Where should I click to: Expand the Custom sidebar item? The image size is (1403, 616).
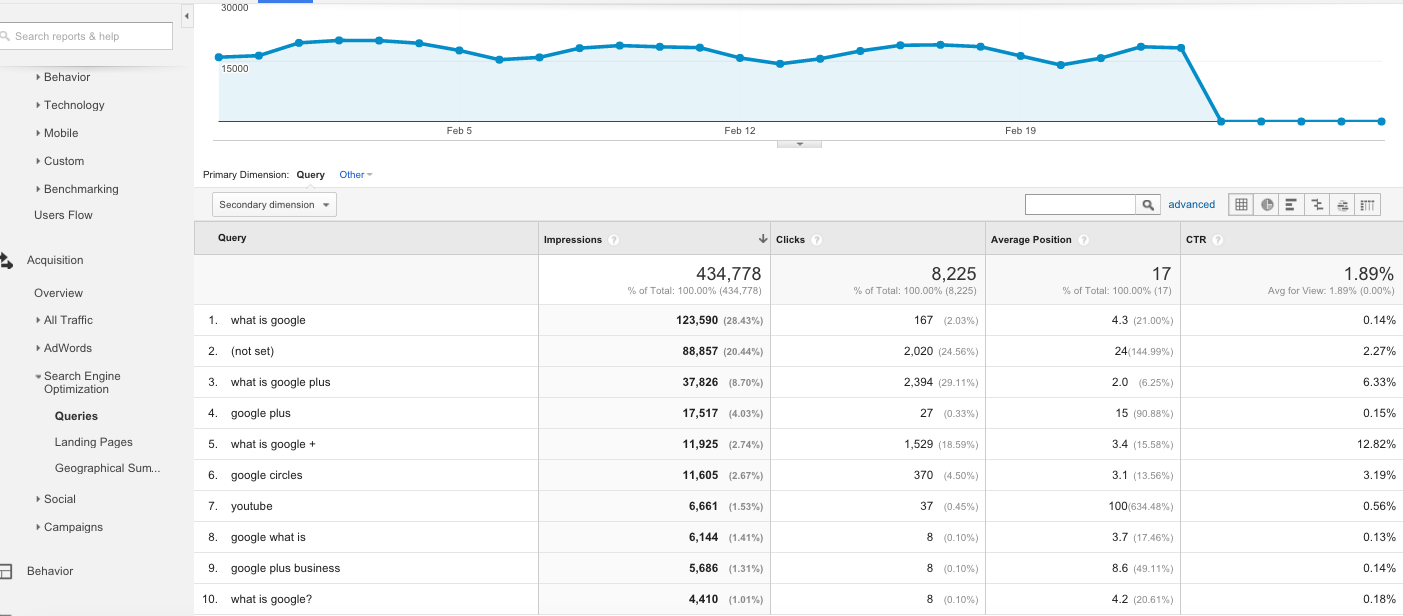tap(38, 161)
